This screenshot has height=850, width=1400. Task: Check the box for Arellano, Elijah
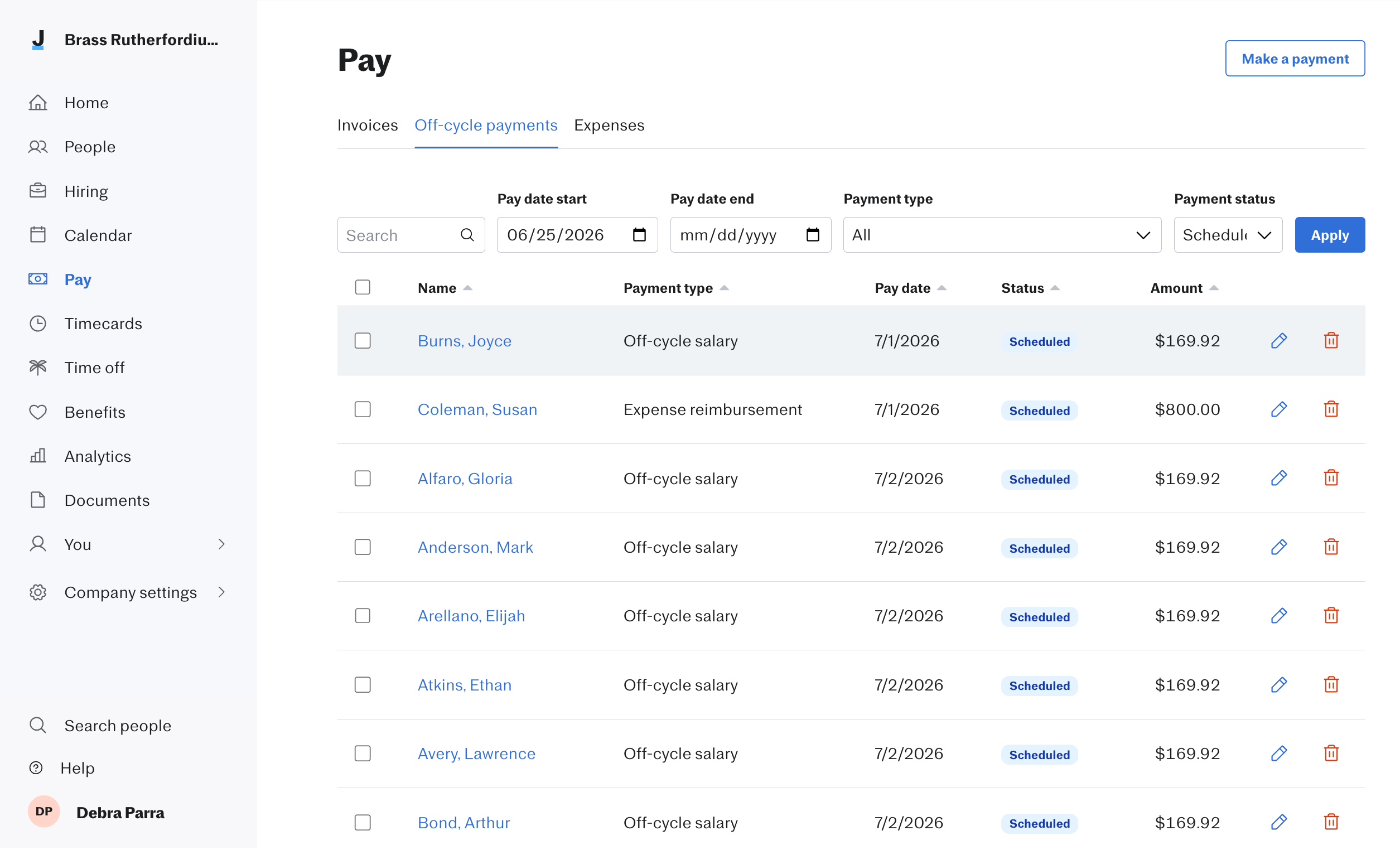click(363, 617)
